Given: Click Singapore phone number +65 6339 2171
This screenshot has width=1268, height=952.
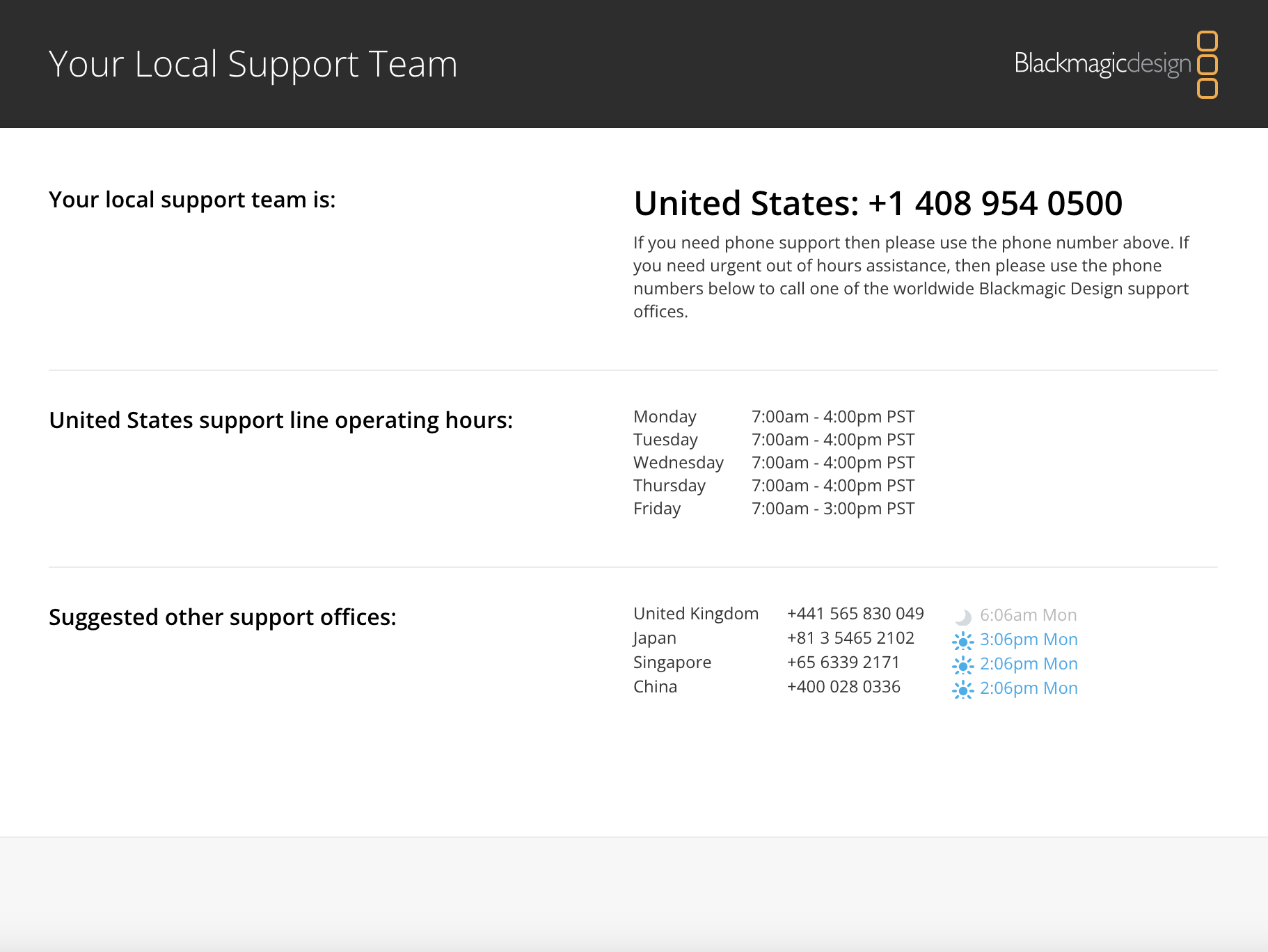Looking at the screenshot, I should pyautogui.click(x=843, y=663).
